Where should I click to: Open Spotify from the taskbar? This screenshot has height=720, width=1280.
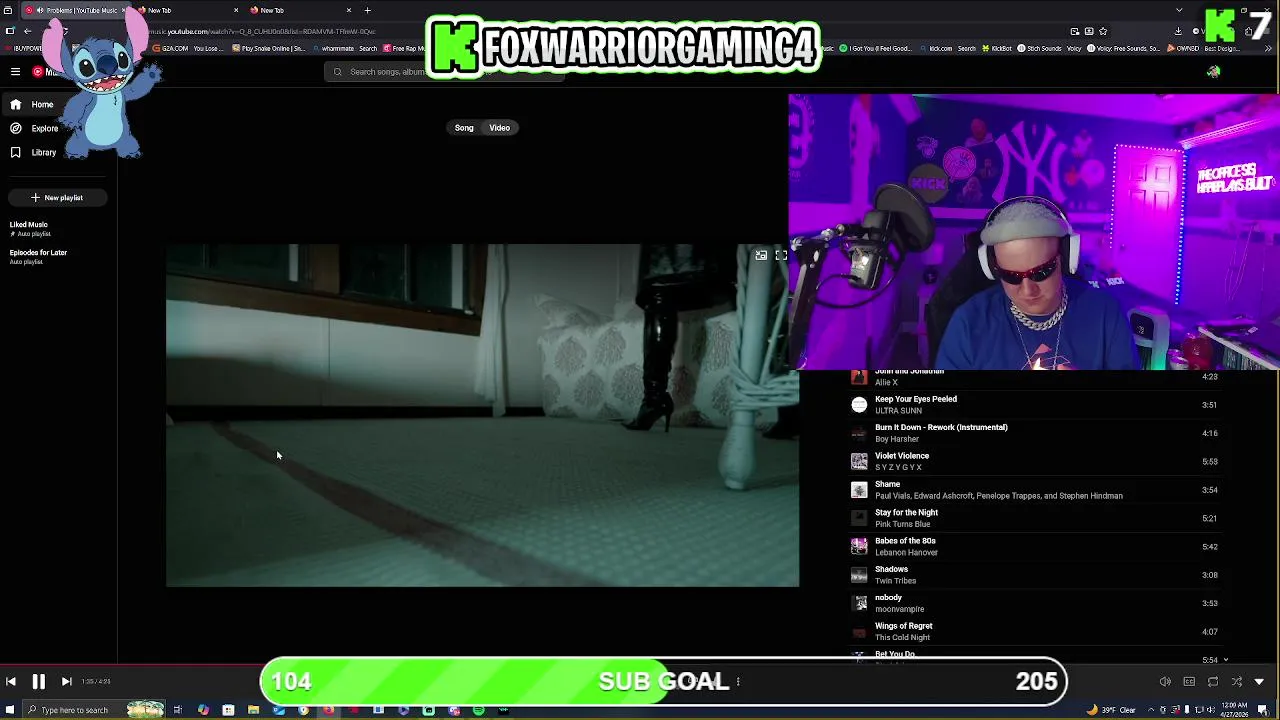479,710
